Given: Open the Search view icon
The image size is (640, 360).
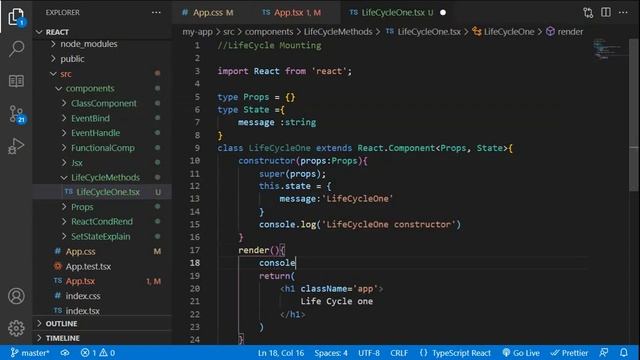Looking at the screenshot, I should (16, 49).
